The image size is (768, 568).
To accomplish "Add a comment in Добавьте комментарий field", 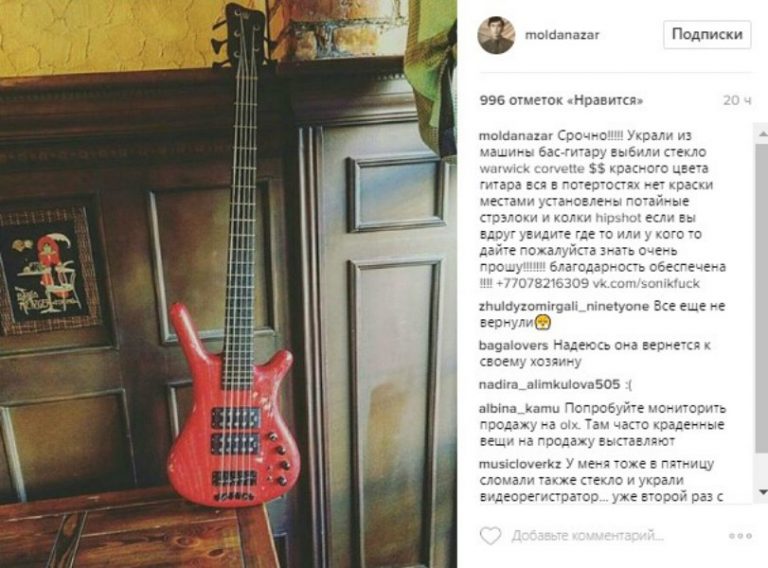I will click(587, 535).
